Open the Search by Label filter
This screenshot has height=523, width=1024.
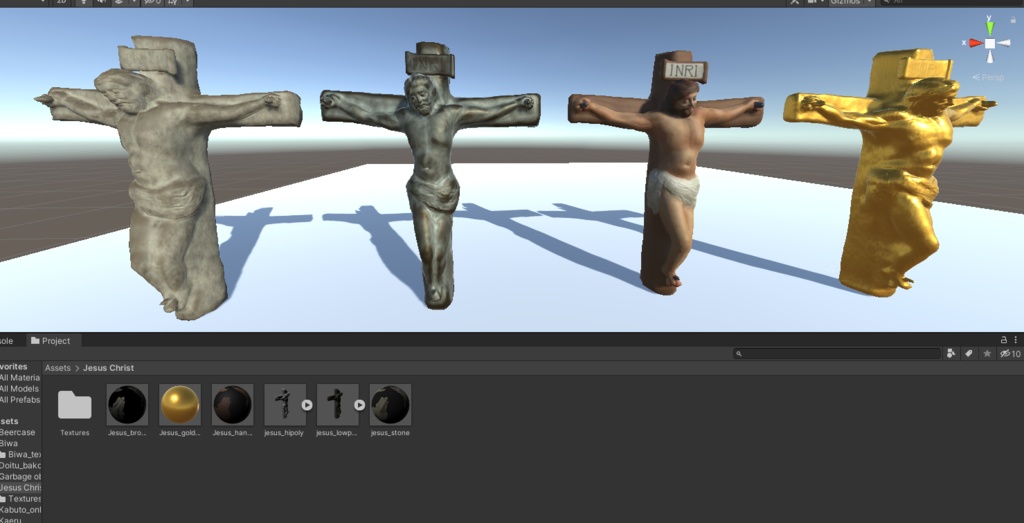pos(969,353)
